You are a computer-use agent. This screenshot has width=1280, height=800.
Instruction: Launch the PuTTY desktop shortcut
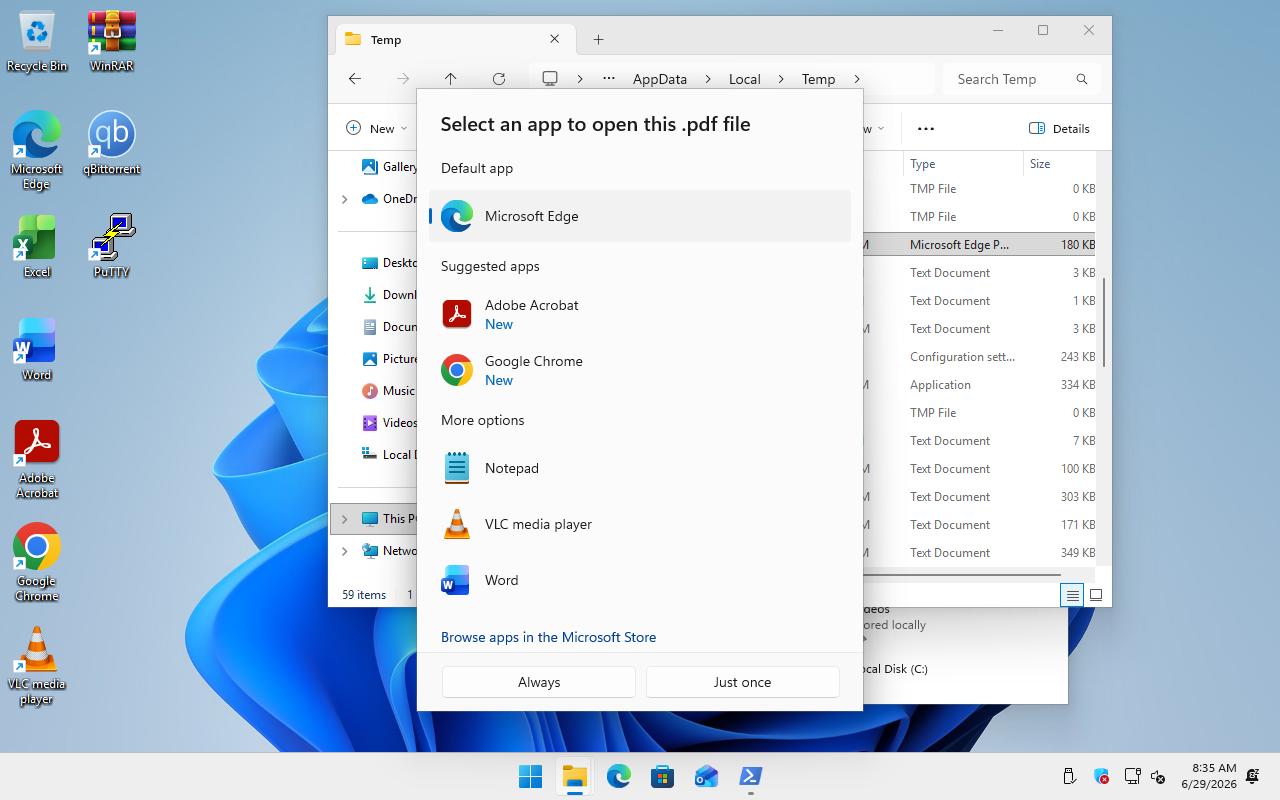(111, 247)
